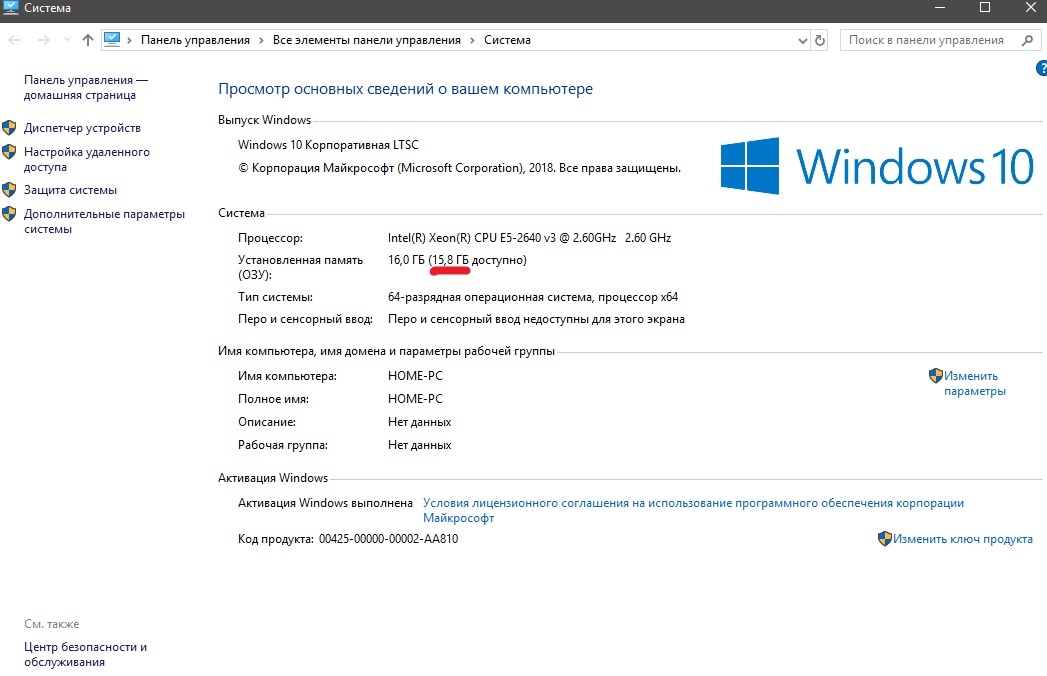
Task: Click the processor value 'Intel(R) Xeon(R) CPU E5-2640 v3'
Action: click(x=530, y=238)
